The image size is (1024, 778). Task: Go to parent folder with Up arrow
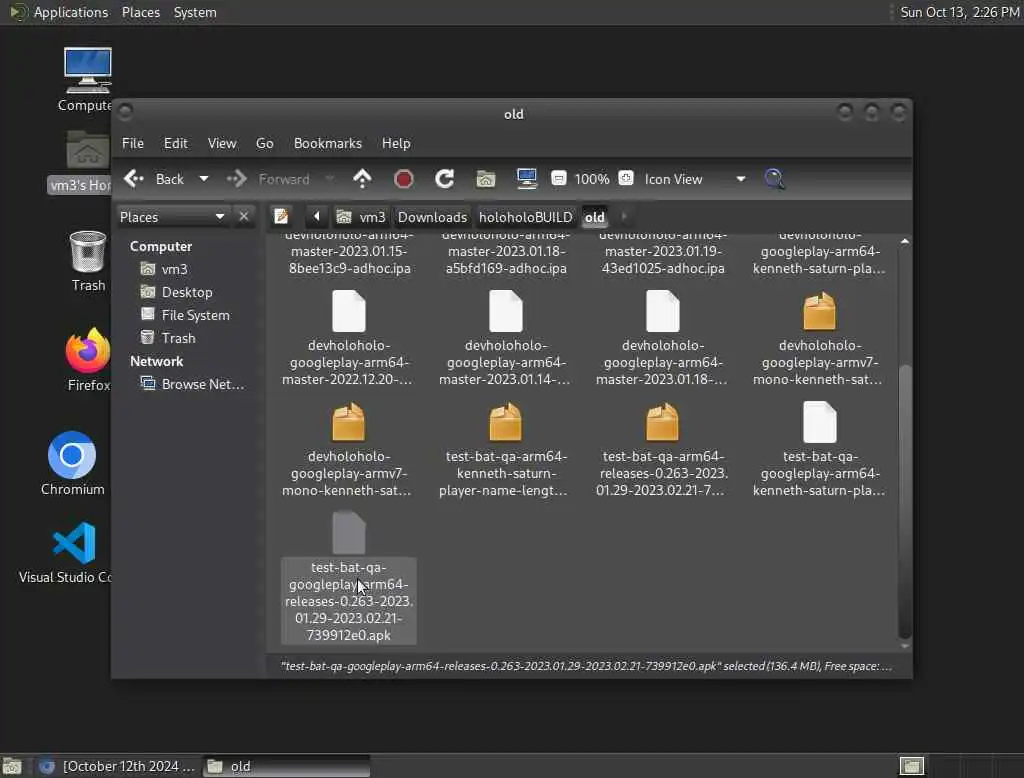362,179
